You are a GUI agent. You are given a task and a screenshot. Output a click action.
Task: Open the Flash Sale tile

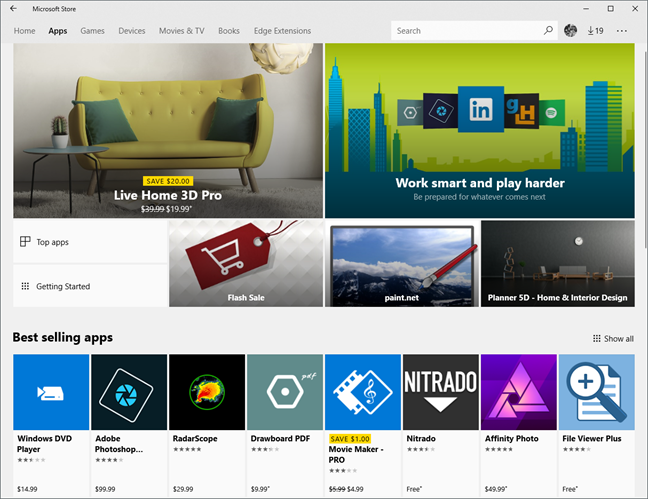point(246,263)
